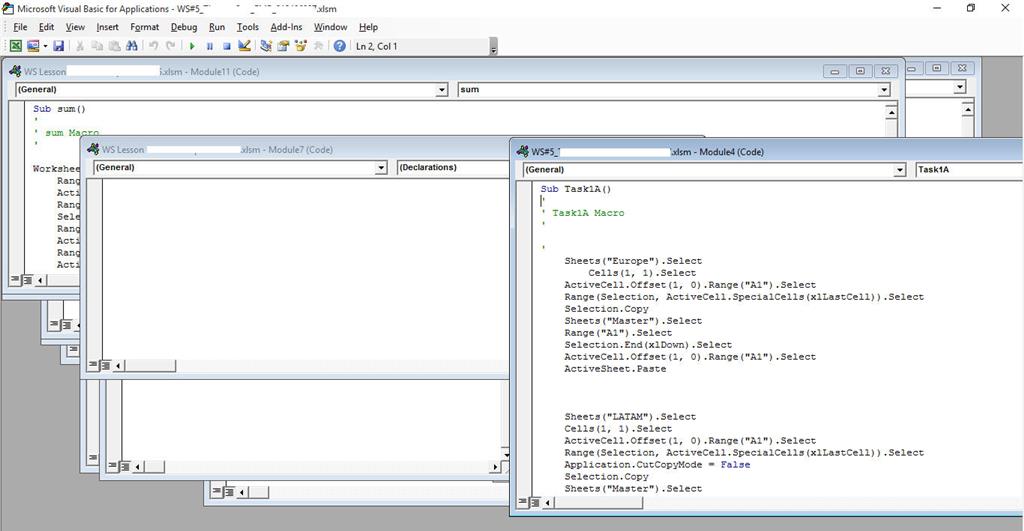The image size is (1024, 531).
Task: Save the workbook with the disk icon
Action: coord(59,46)
